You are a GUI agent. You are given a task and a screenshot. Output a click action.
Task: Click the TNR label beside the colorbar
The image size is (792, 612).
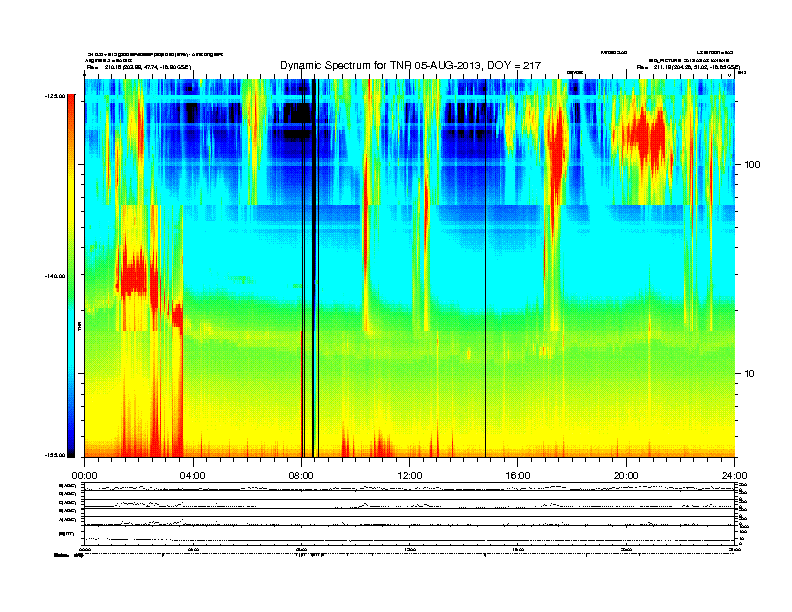pos(80,326)
